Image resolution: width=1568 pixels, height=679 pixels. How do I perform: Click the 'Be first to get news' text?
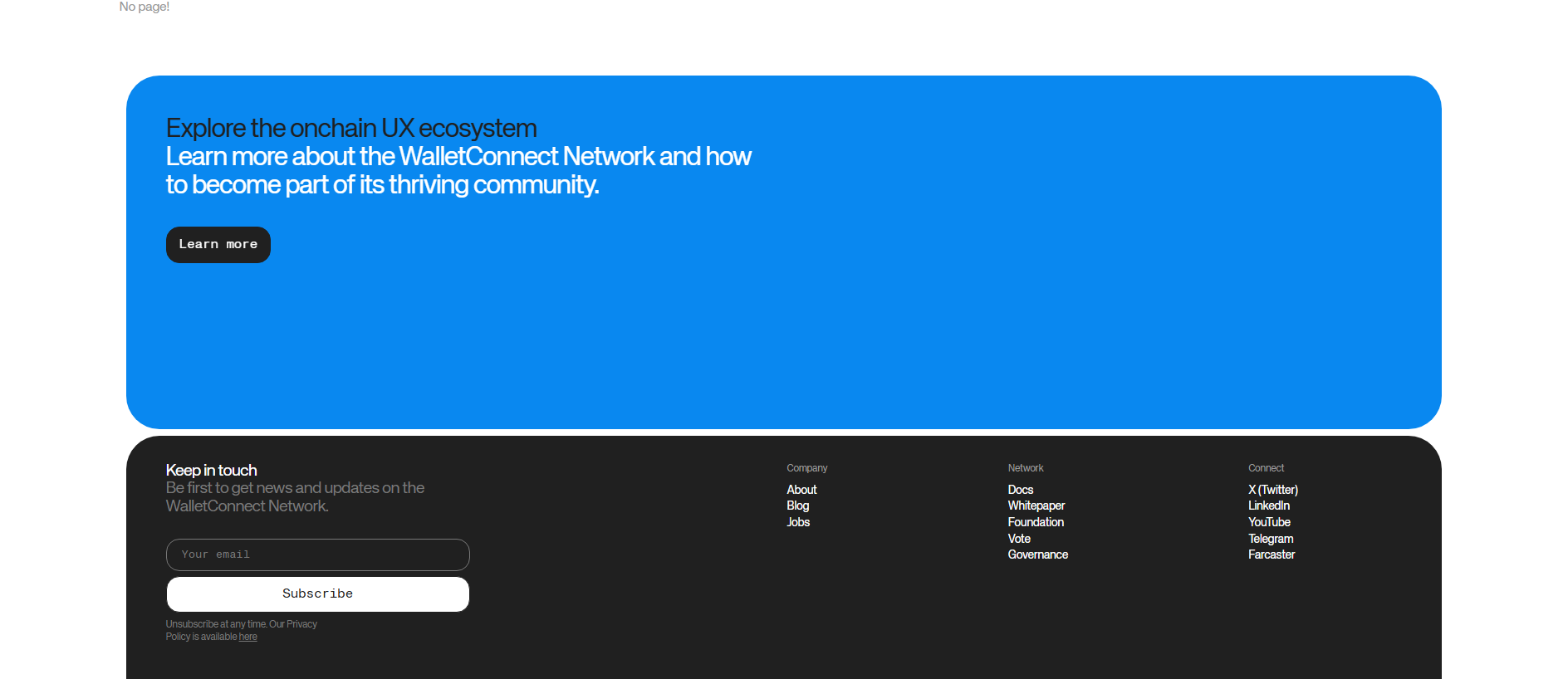[295, 497]
